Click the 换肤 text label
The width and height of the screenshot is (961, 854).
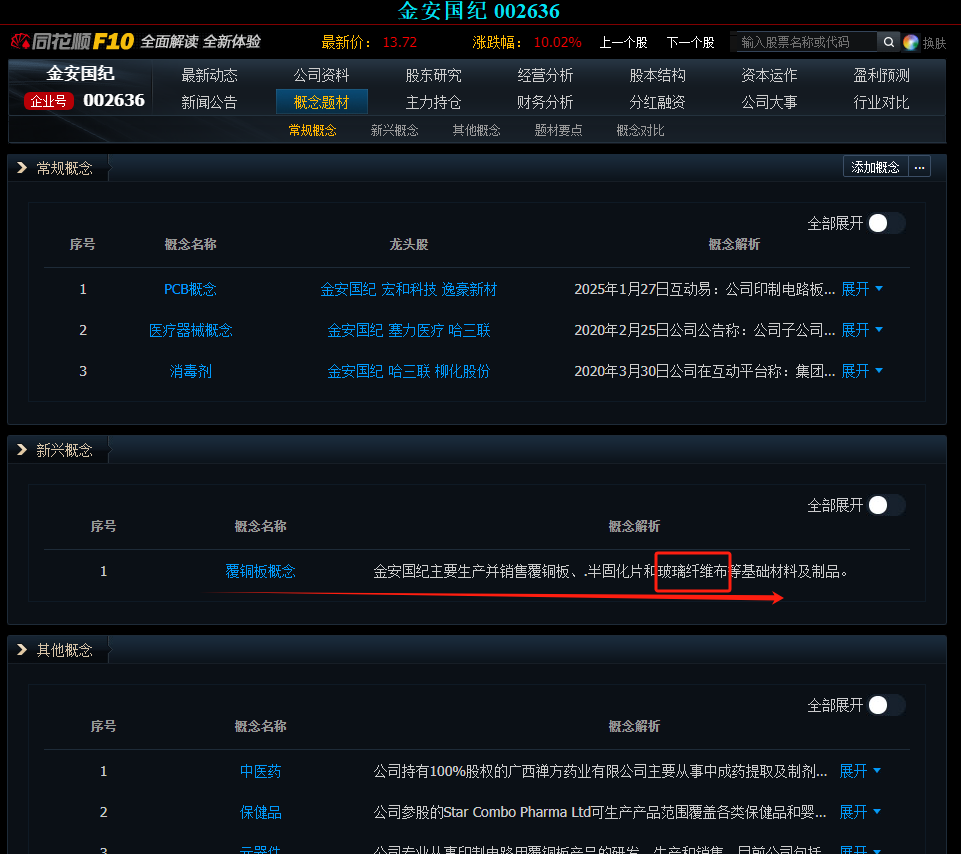point(935,43)
